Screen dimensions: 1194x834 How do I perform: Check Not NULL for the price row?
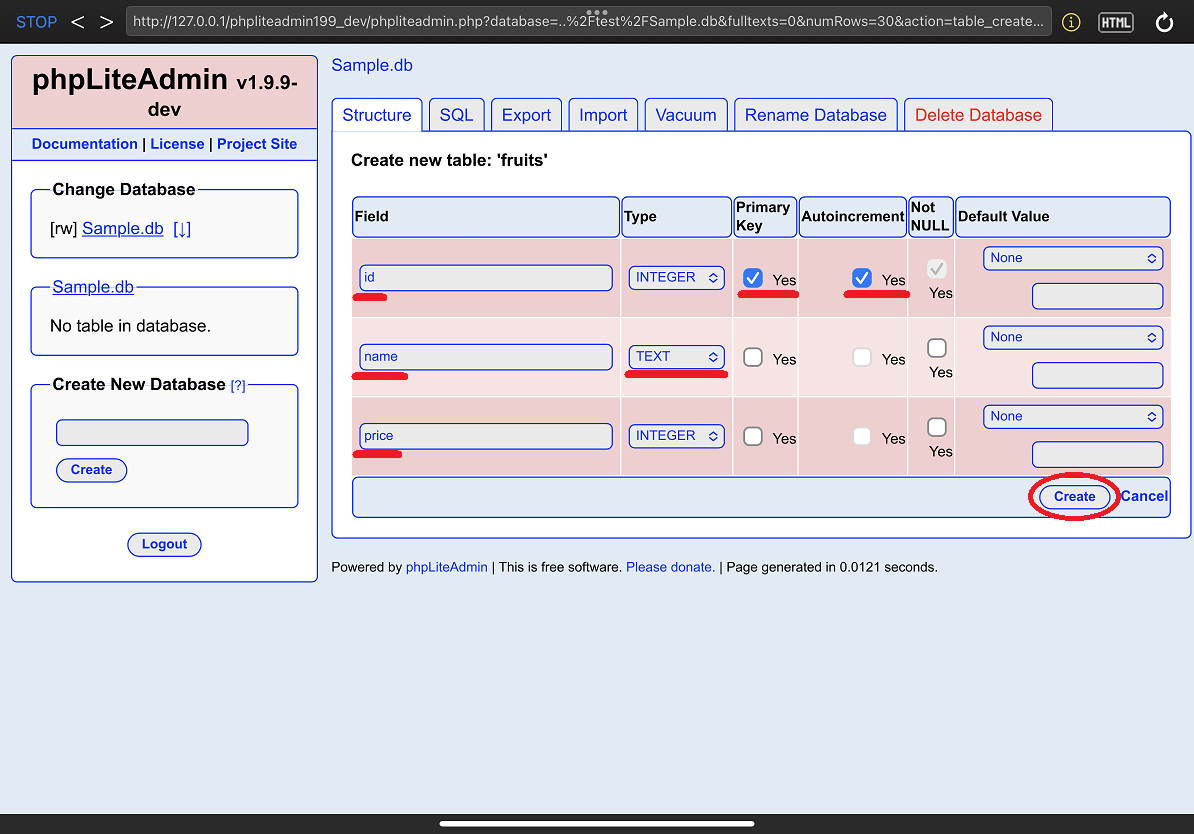click(x=937, y=427)
